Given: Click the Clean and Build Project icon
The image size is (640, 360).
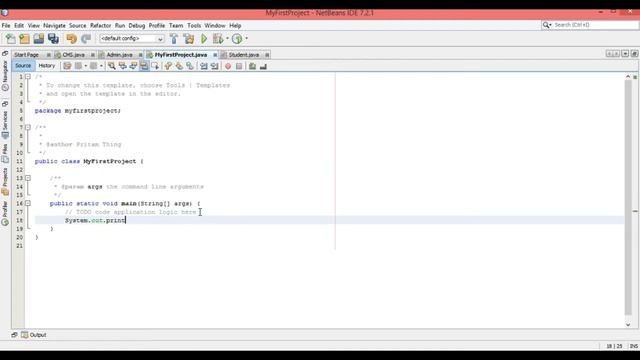Looking at the screenshot, I should (x=189, y=39).
